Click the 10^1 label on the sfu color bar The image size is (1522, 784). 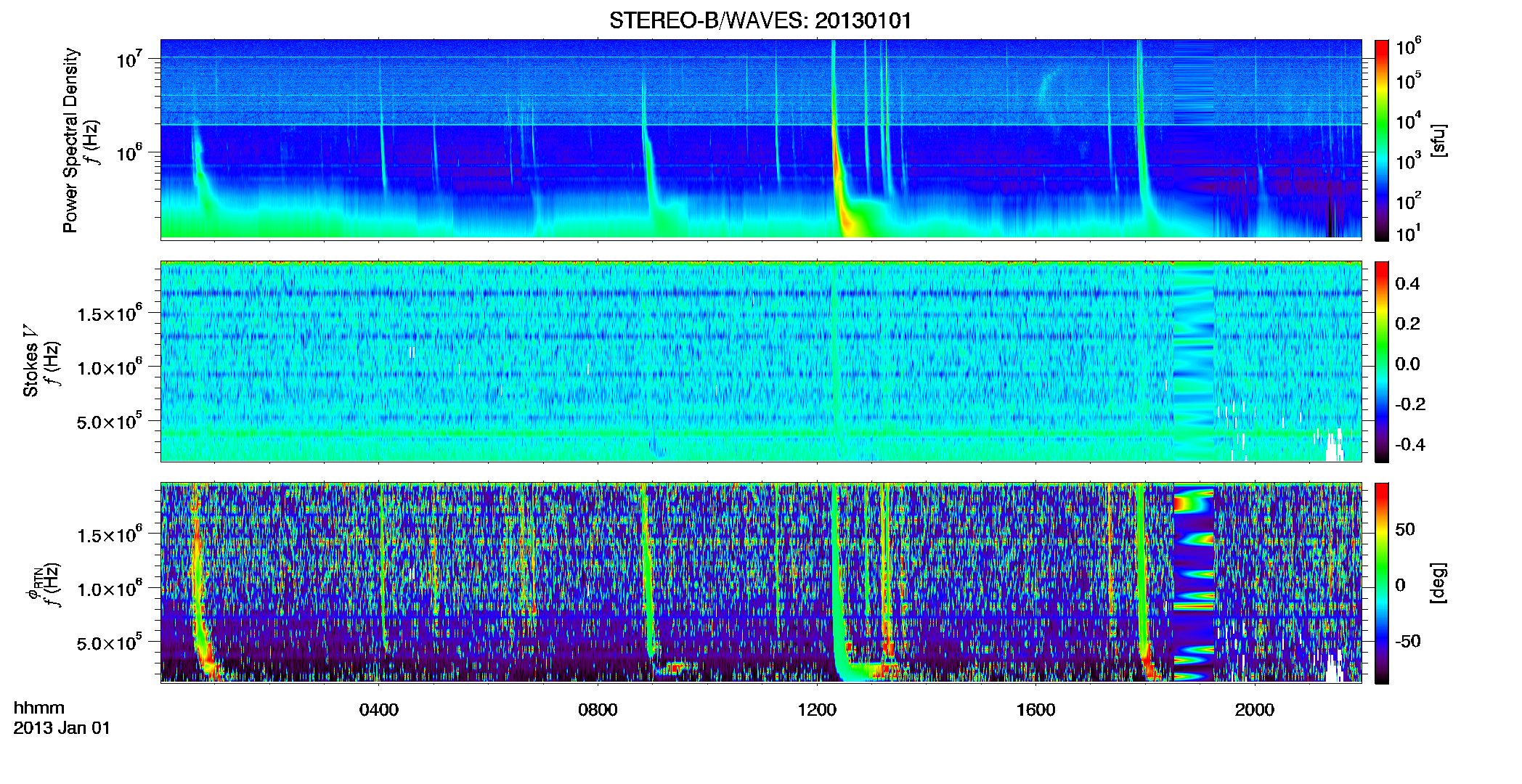pyautogui.click(x=1408, y=233)
